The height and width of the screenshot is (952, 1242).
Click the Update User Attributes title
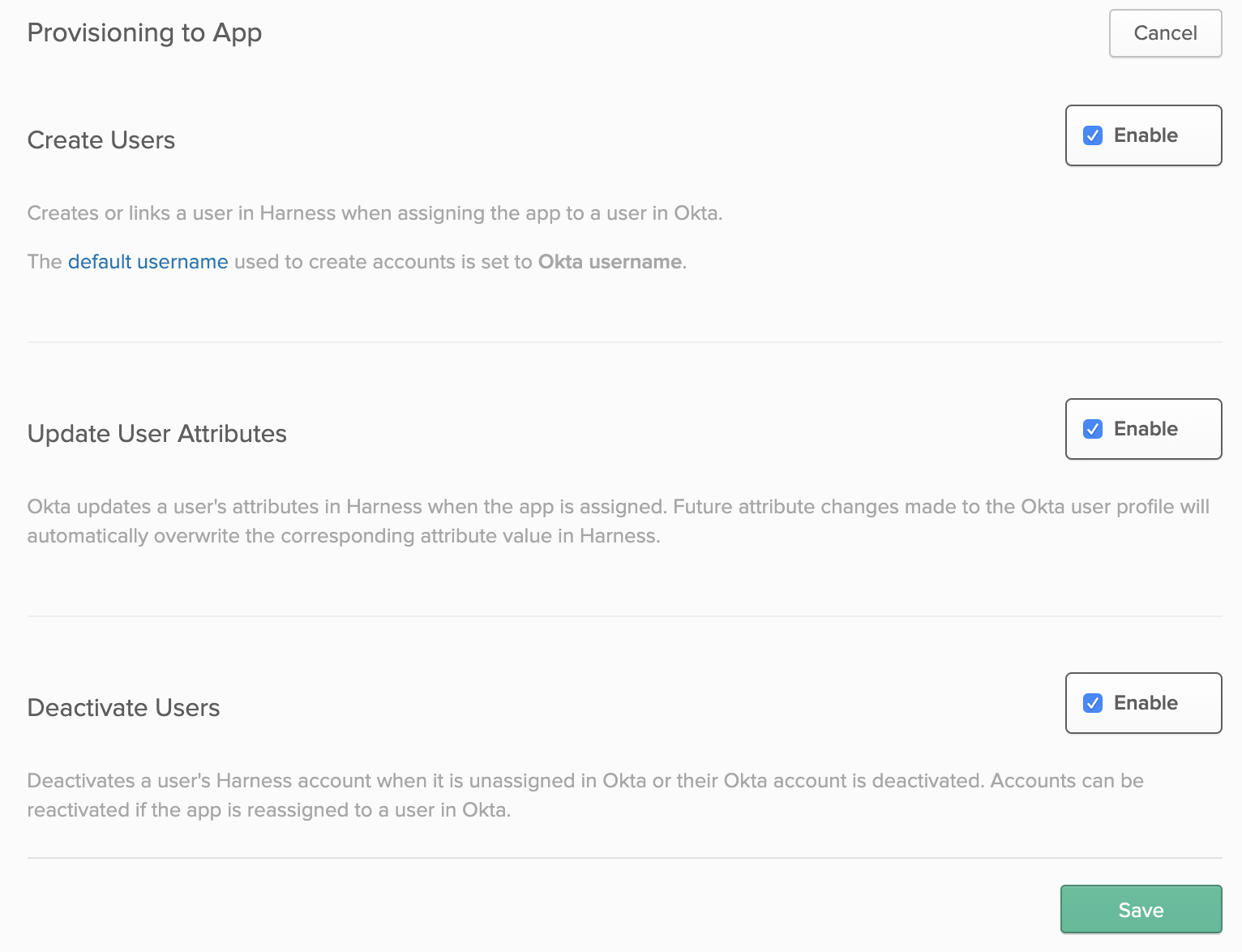pos(157,434)
